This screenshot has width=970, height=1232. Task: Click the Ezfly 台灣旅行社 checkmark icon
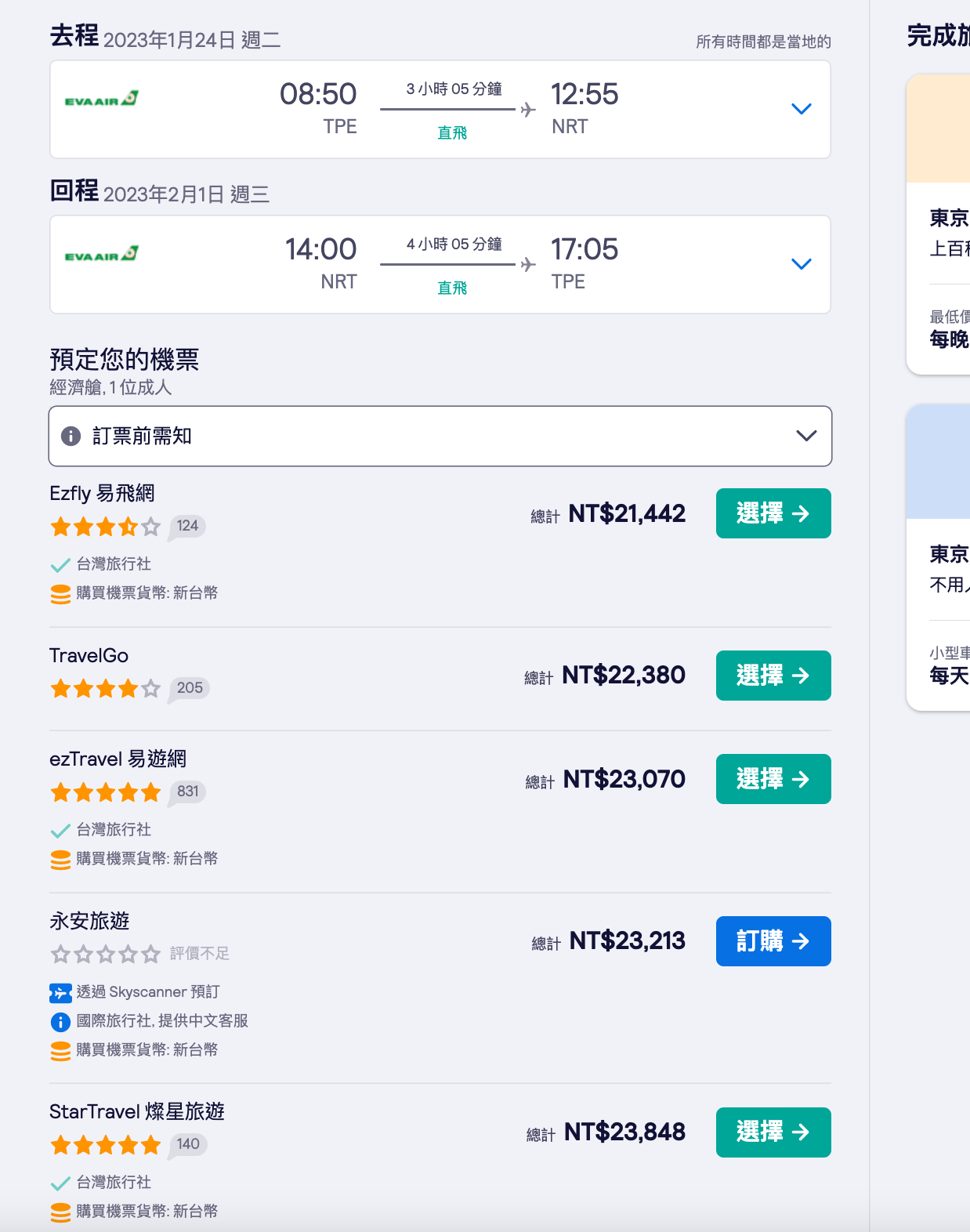[60, 565]
